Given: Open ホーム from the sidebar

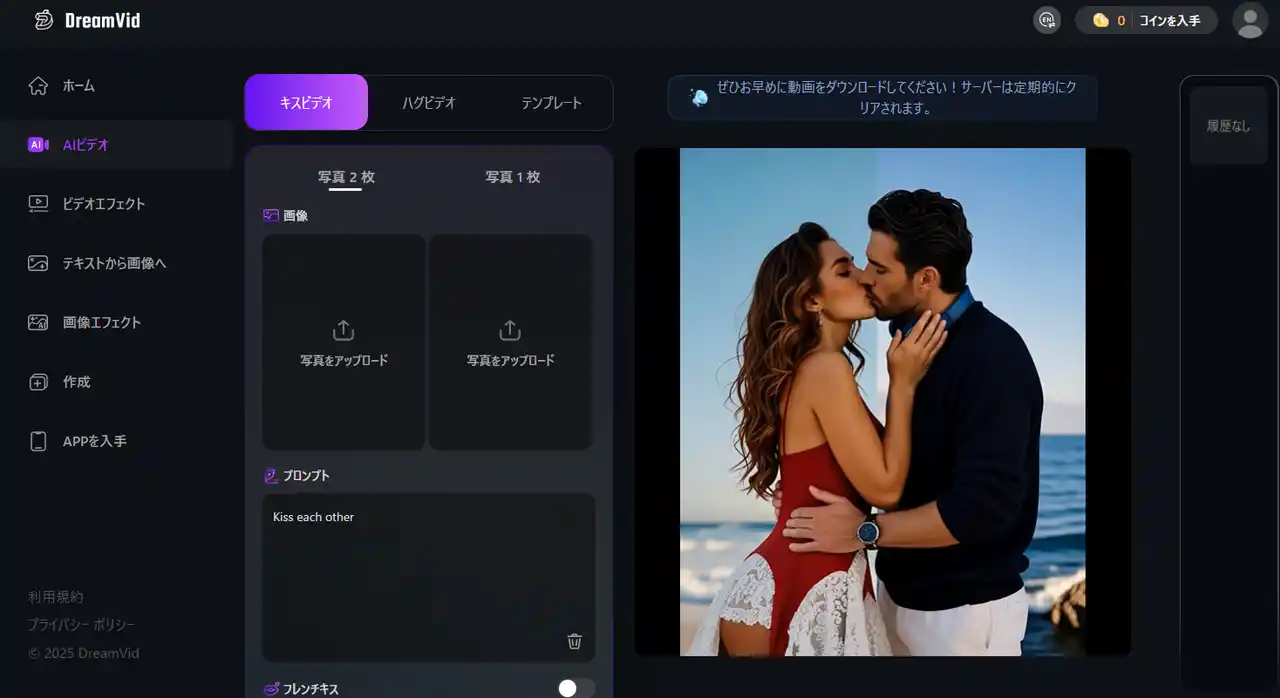Looking at the screenshot, I should point(78,86).
